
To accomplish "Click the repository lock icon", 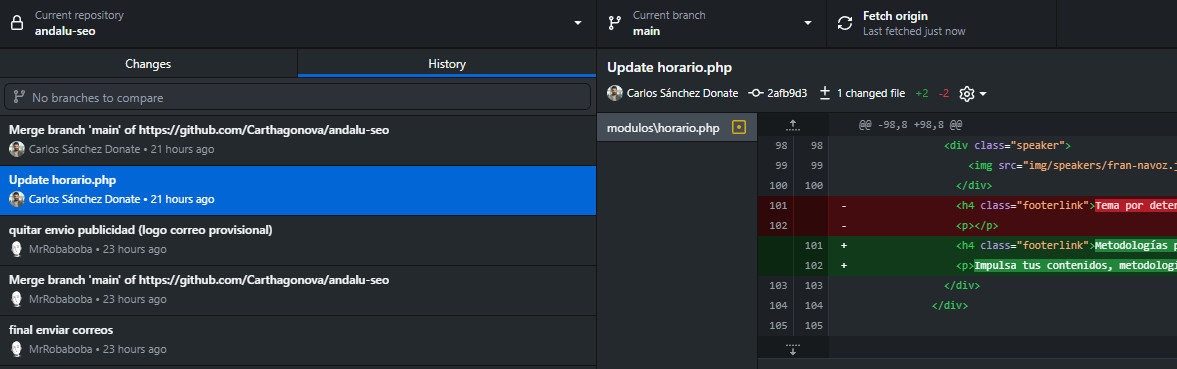I will coord(17,23).
